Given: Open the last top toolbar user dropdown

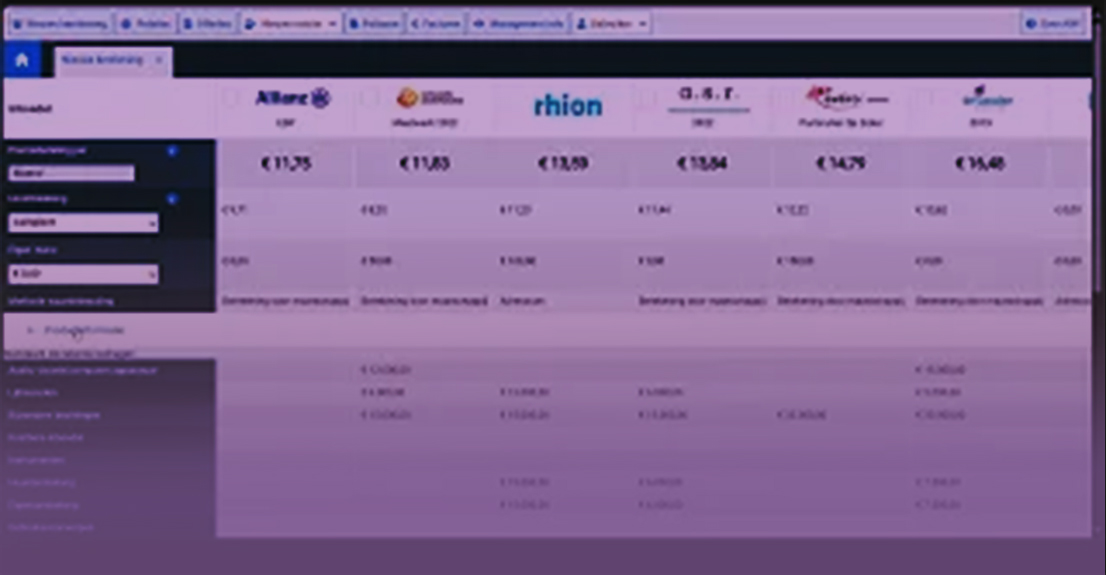Looking at the screenshot, I should point(612,23).
